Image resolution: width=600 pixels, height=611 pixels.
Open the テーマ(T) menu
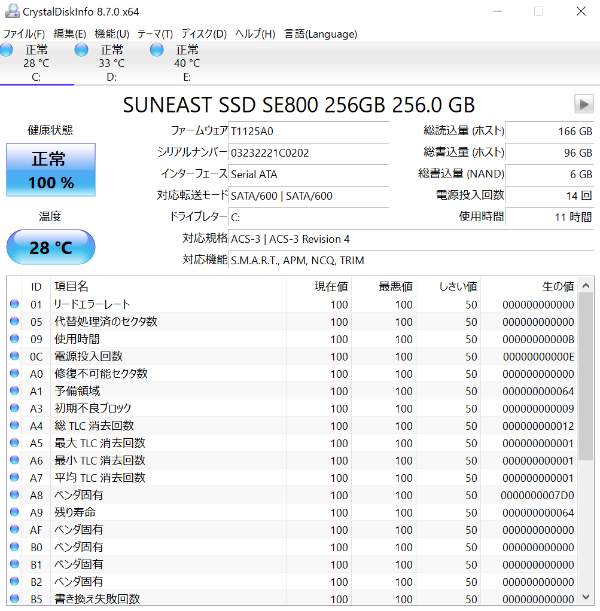point(155,34)
